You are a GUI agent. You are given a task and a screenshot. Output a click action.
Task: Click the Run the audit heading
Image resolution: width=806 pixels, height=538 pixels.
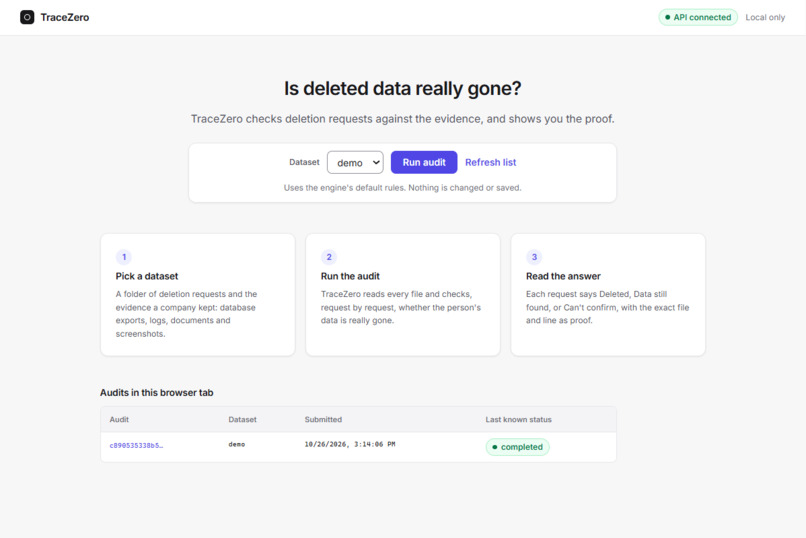[x=350, y=276]
